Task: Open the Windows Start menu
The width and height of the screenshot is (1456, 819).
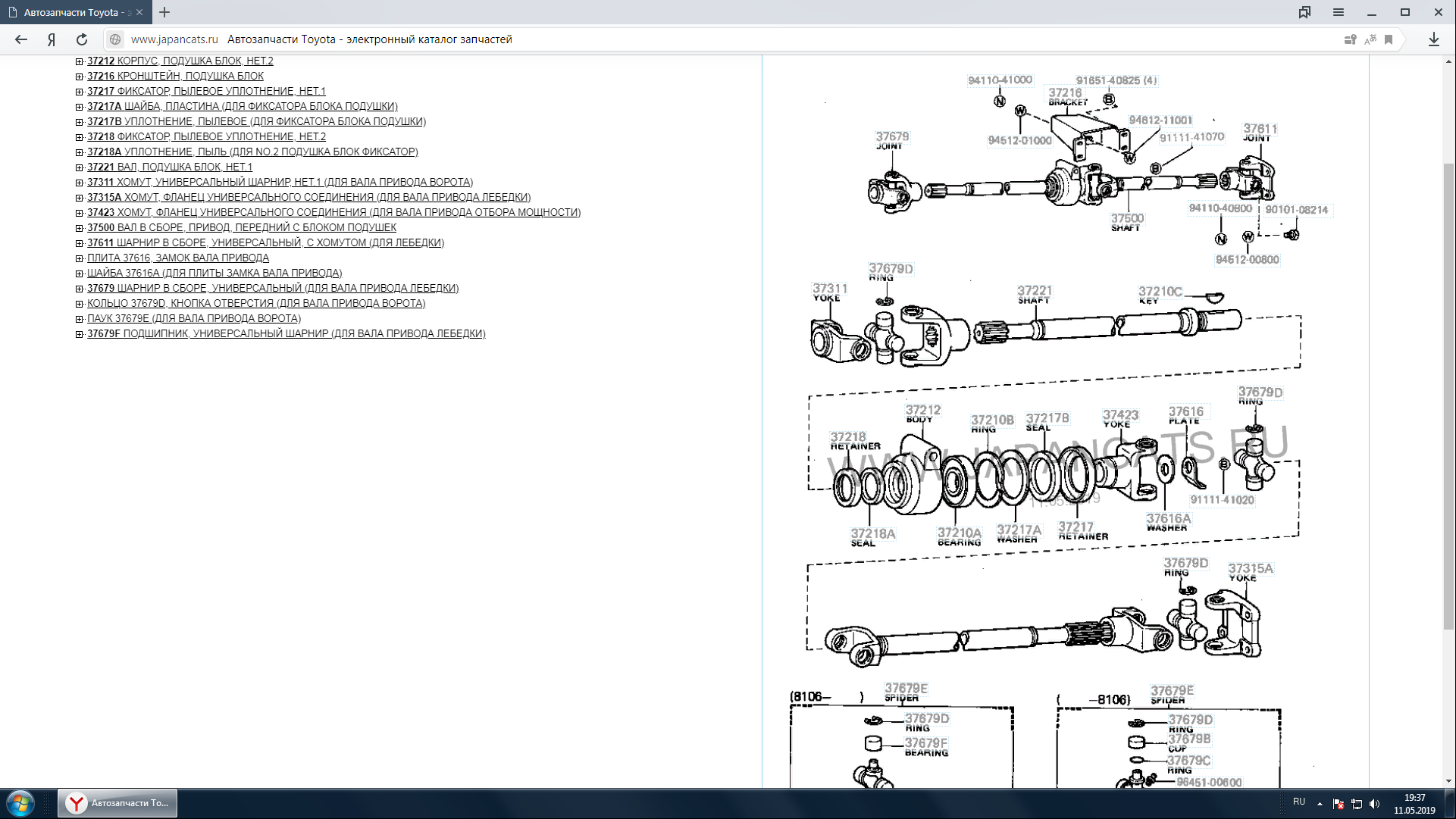Action: pos(20,803)
